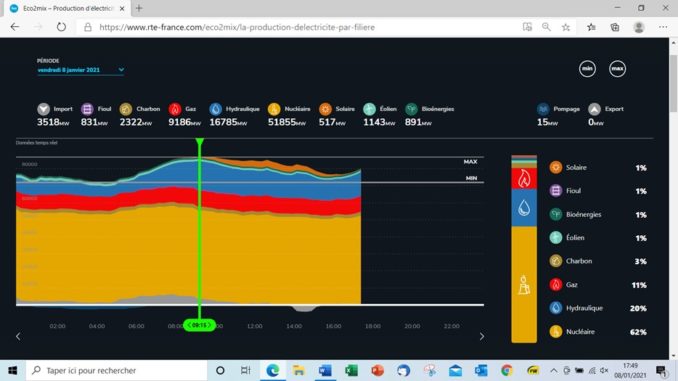Click the Nucléaire 62% entry in right legend
This screenshot has height=381, width=678.
[x=598, y=332]
